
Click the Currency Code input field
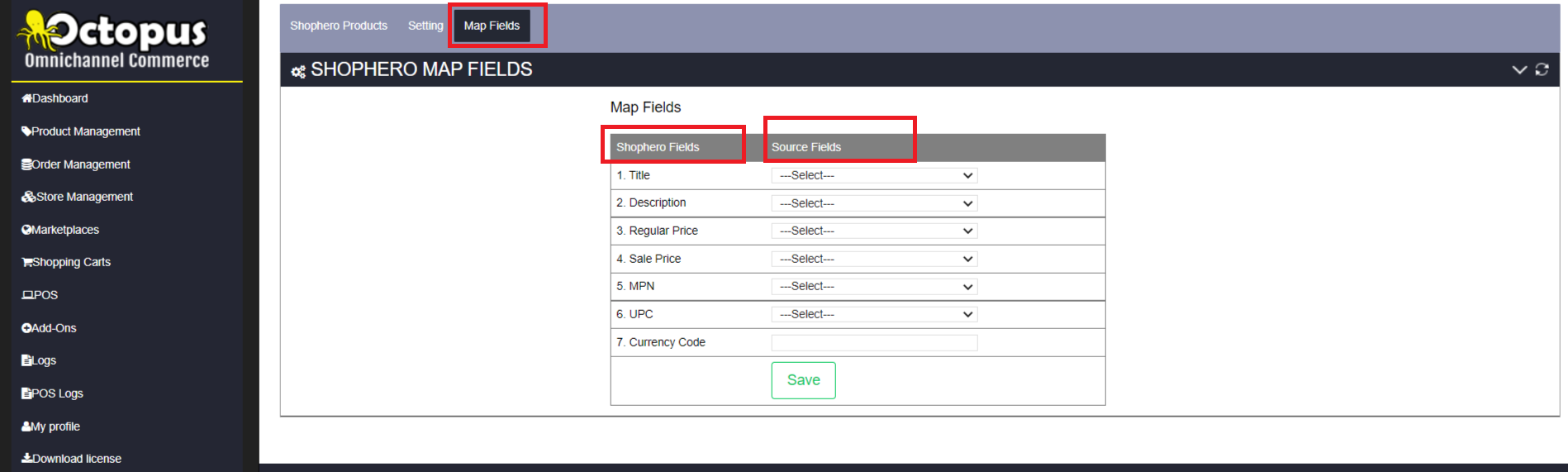[x=874, y=342]
